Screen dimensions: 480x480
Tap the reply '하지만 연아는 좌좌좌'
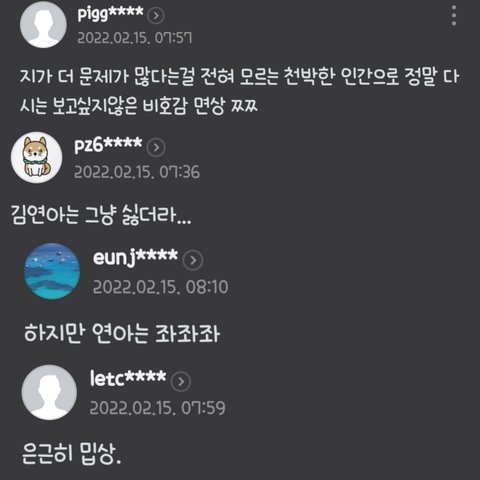click(122, 333)
